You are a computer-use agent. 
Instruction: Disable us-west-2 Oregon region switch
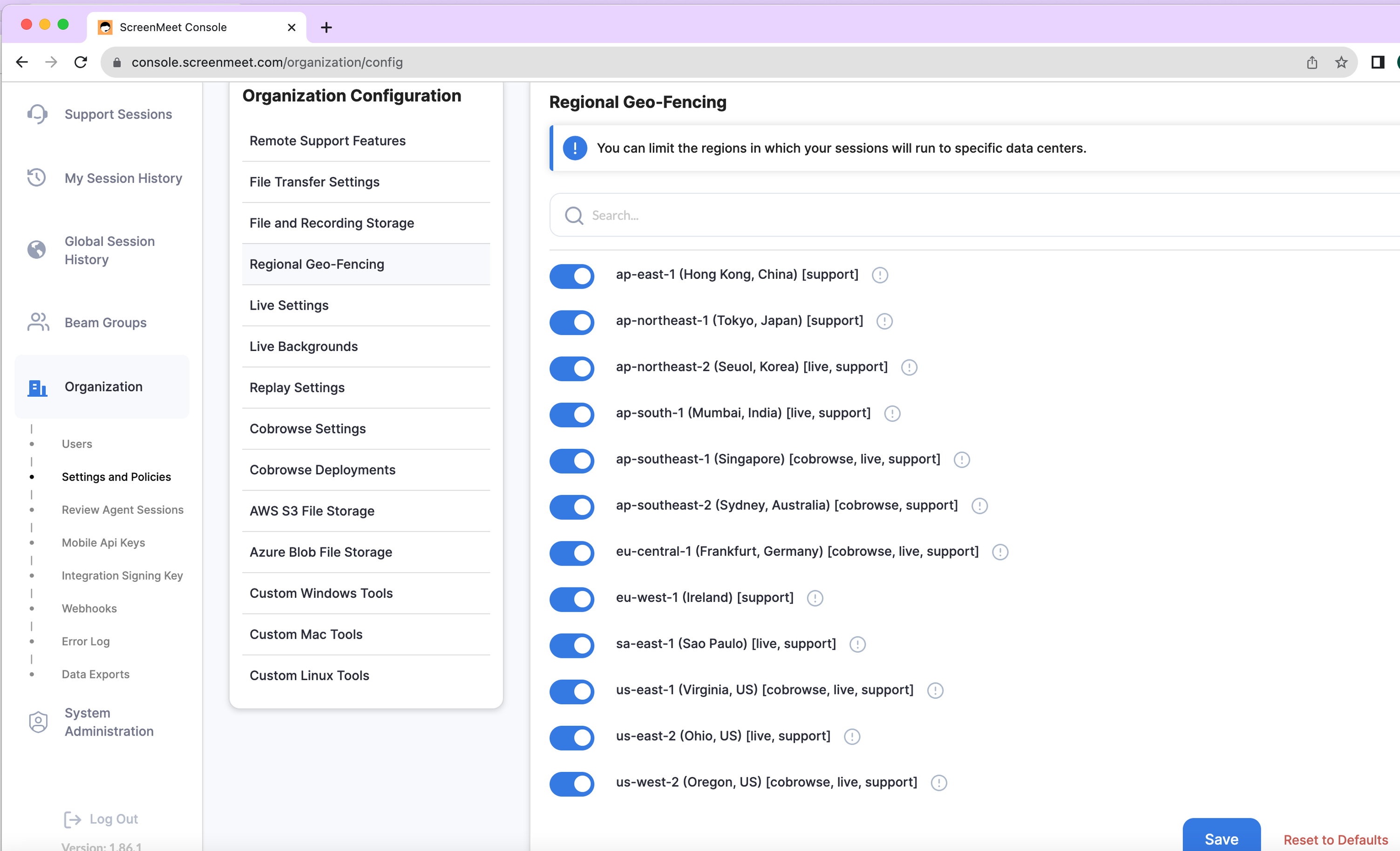pos(571,783)
